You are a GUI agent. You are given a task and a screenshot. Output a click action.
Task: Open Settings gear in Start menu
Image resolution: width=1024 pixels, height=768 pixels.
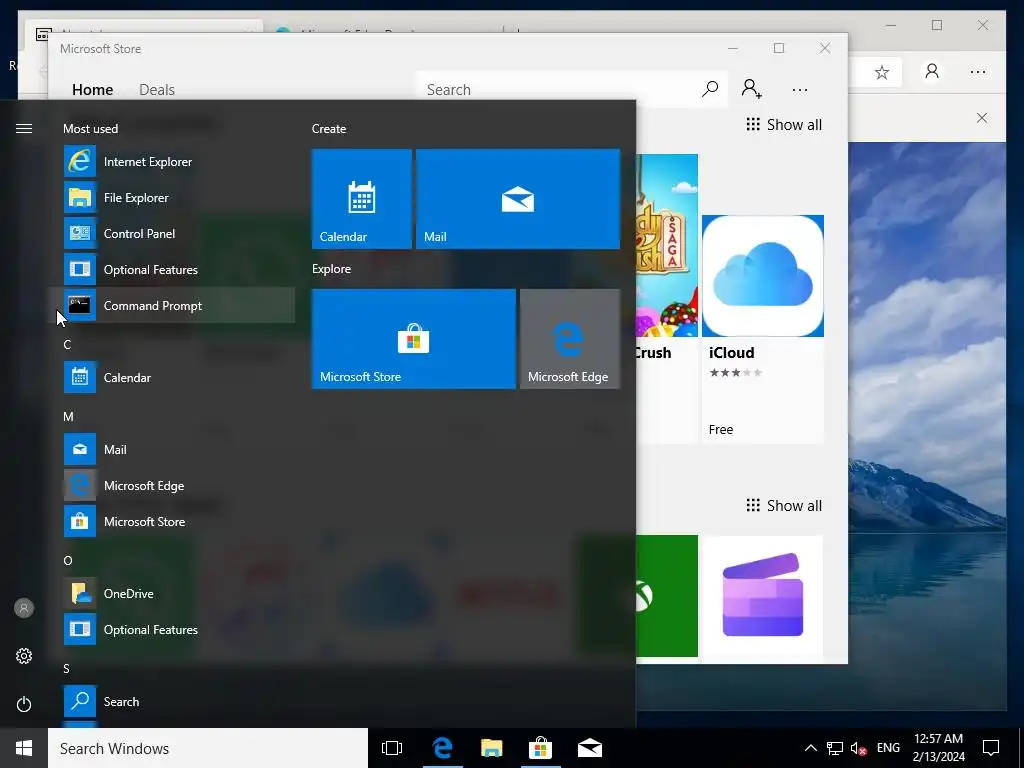coord(24,656)
